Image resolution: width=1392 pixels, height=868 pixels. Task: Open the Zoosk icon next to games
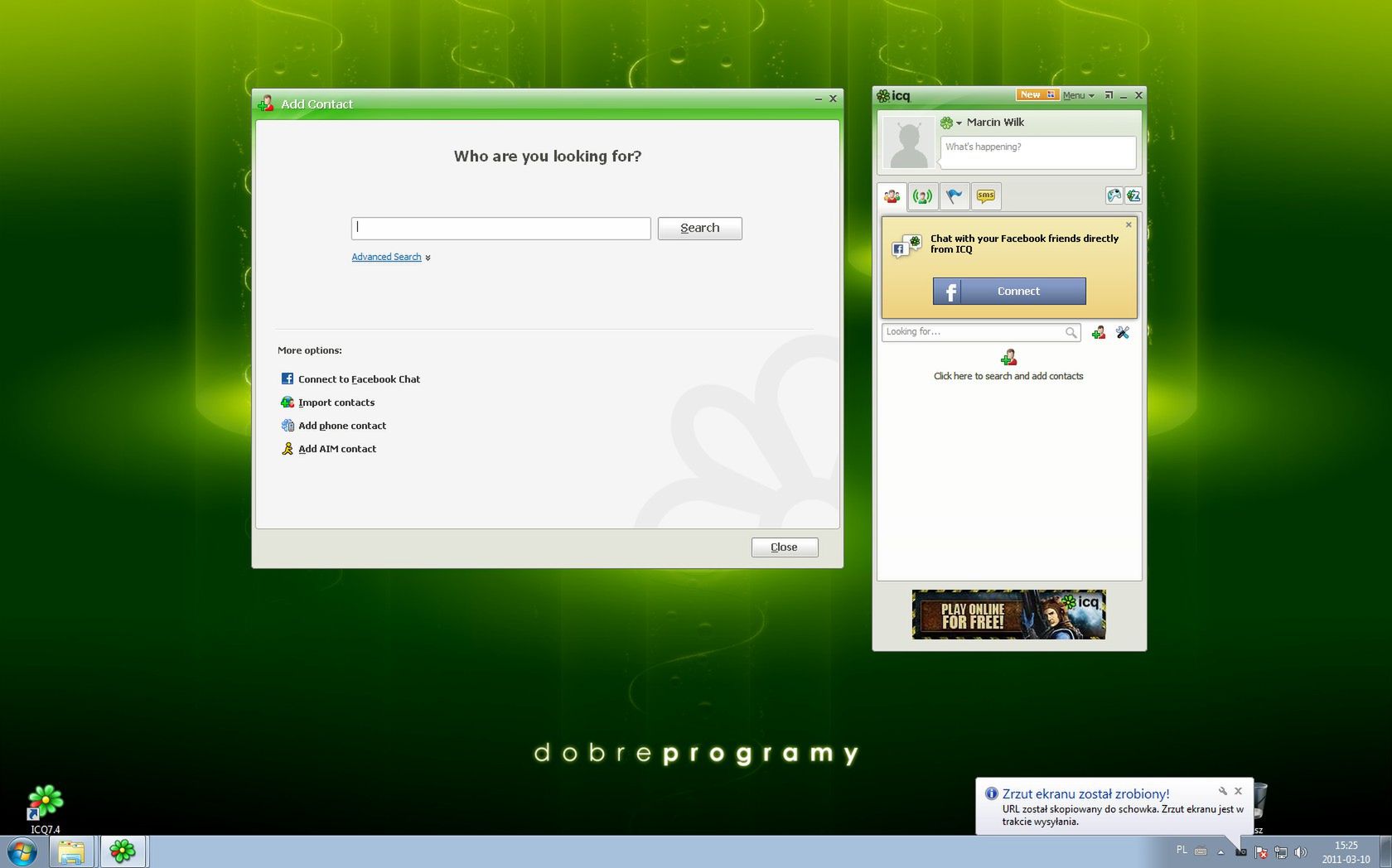1133,195
